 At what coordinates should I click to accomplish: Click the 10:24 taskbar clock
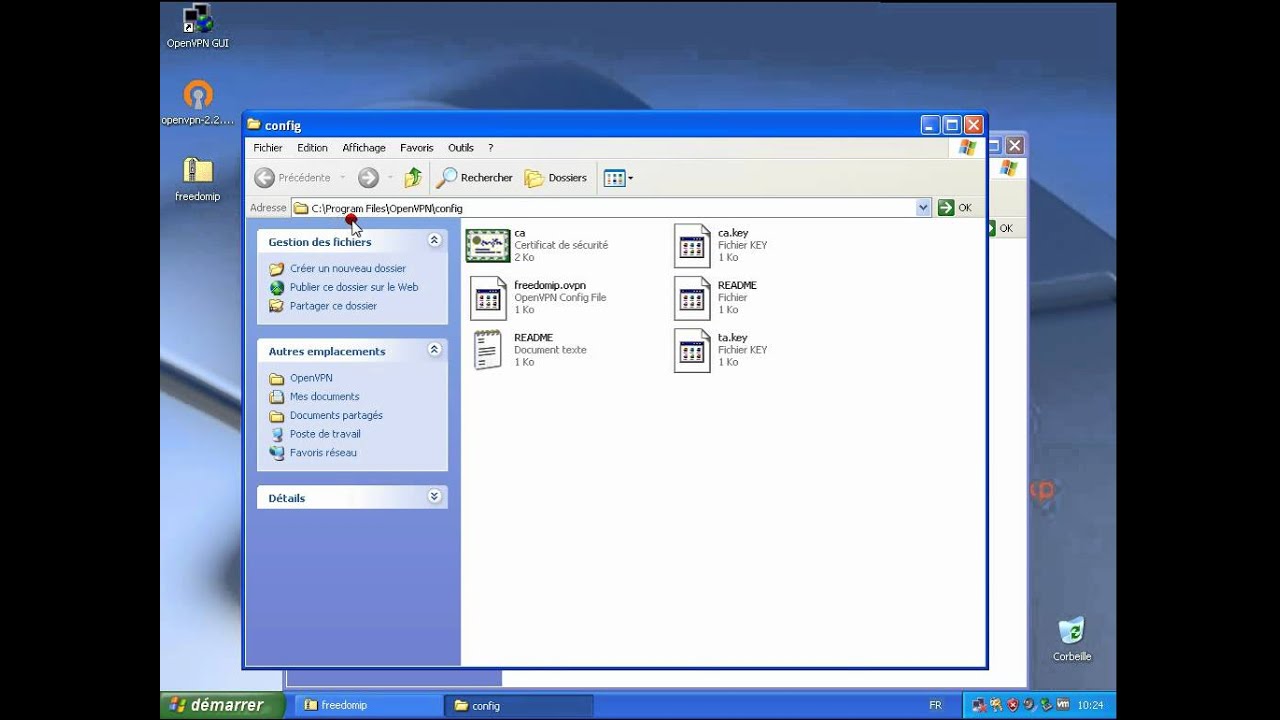click(x=1089, y=705)
